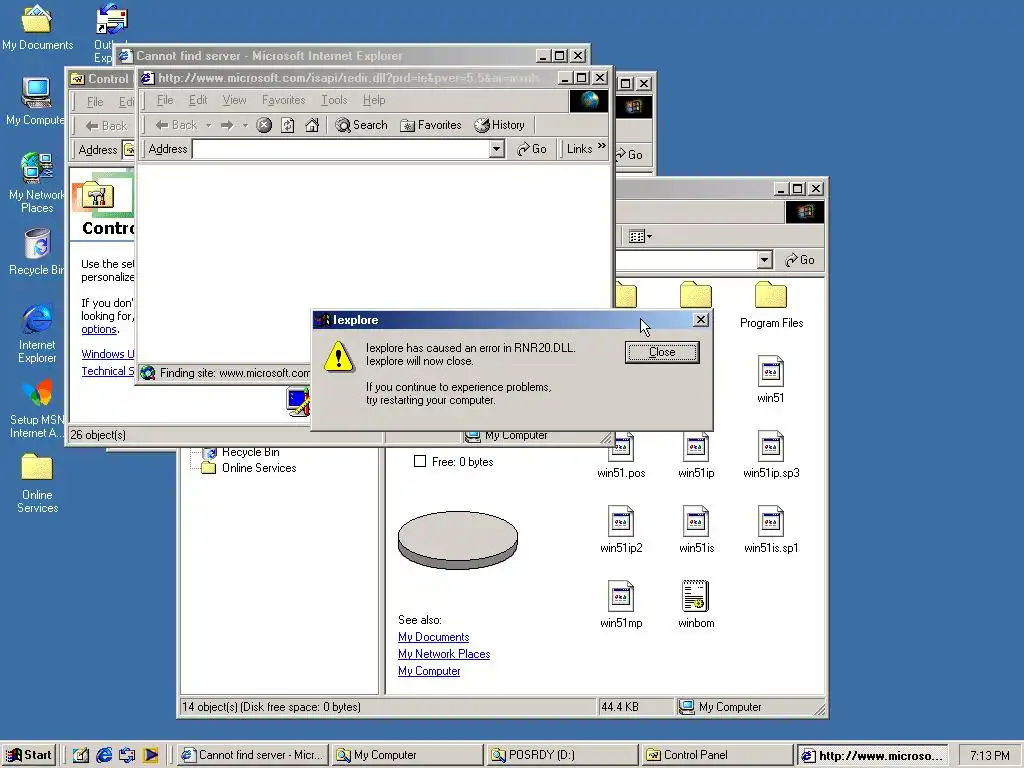Click options link in Control Panel window

[99, 329]
